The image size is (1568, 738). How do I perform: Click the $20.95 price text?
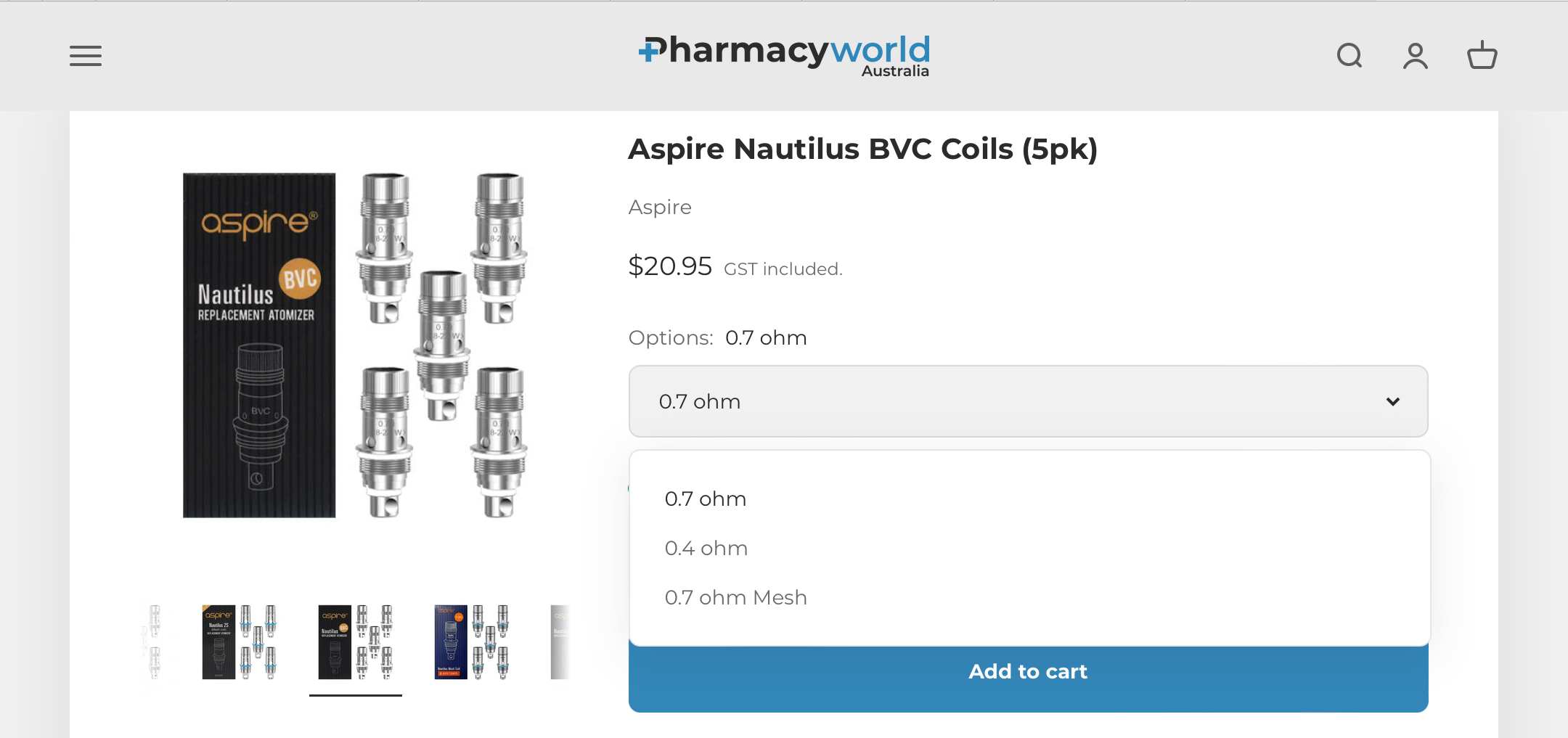click(670, 266)
